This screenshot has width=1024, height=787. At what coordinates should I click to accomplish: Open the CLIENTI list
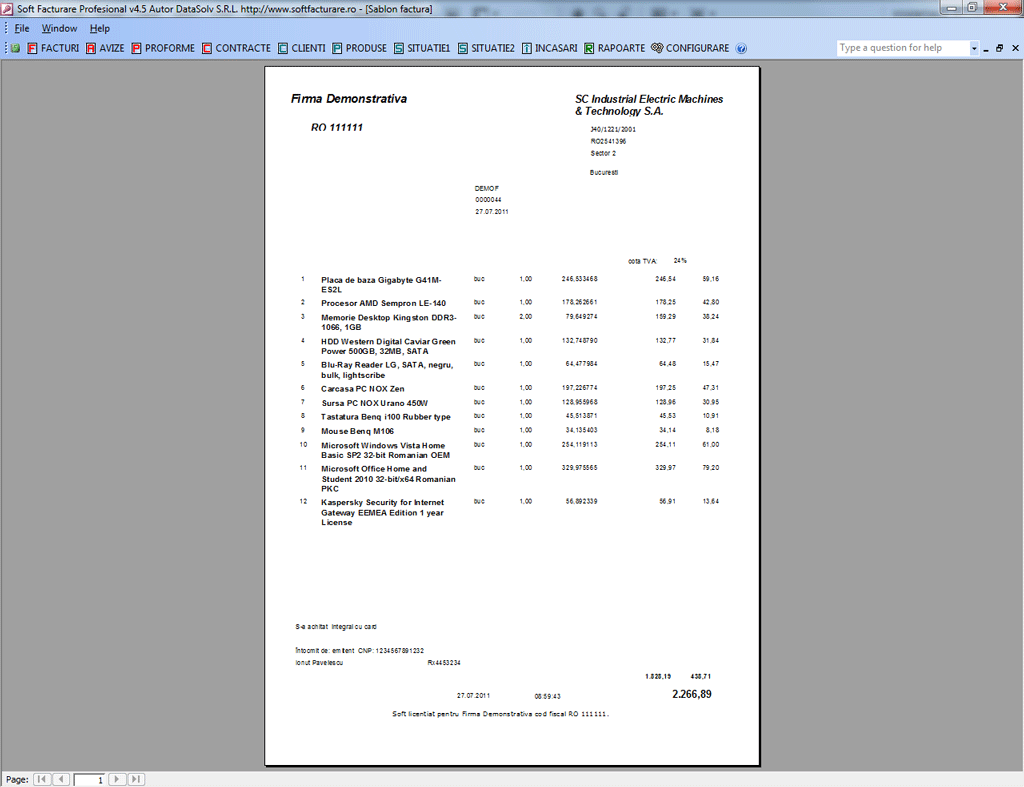[x=302, y=48]
